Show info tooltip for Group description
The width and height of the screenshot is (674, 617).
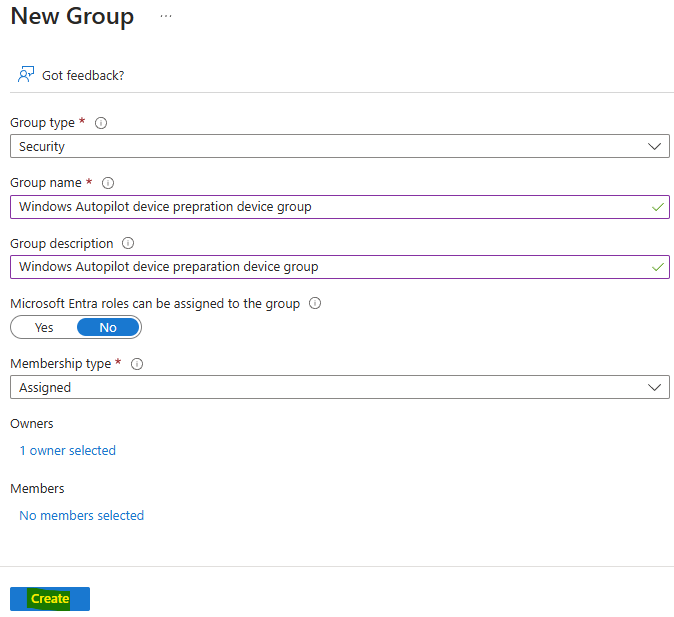(x=128, y=243)
